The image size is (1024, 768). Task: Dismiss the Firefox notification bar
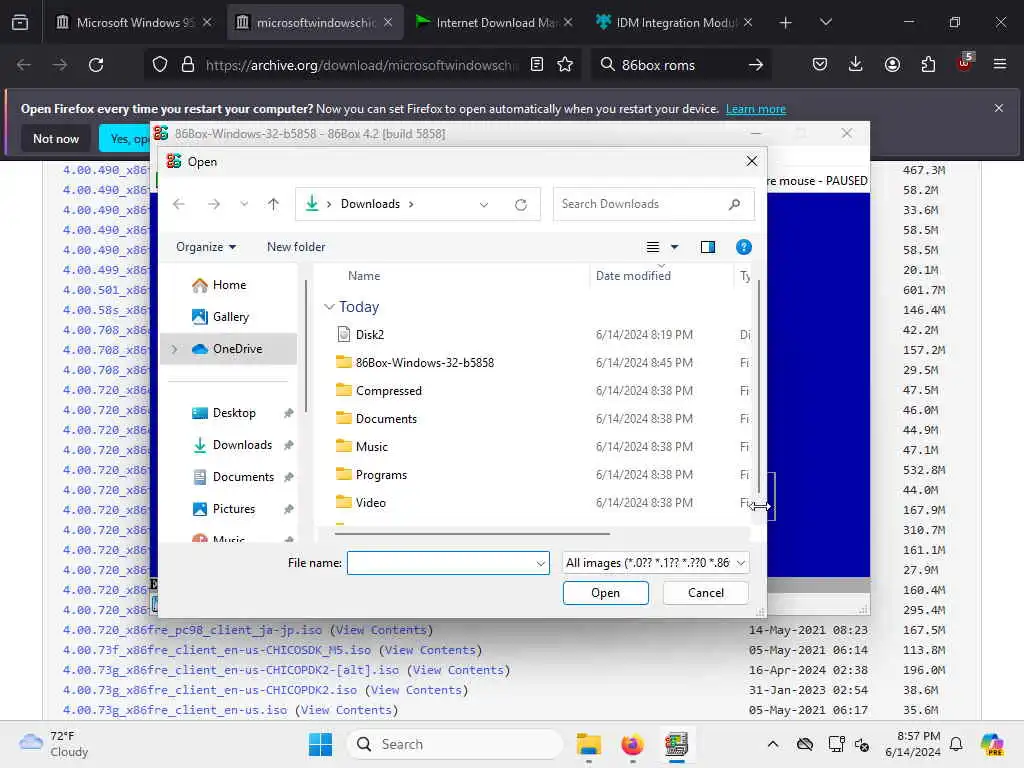click(999, 108)
